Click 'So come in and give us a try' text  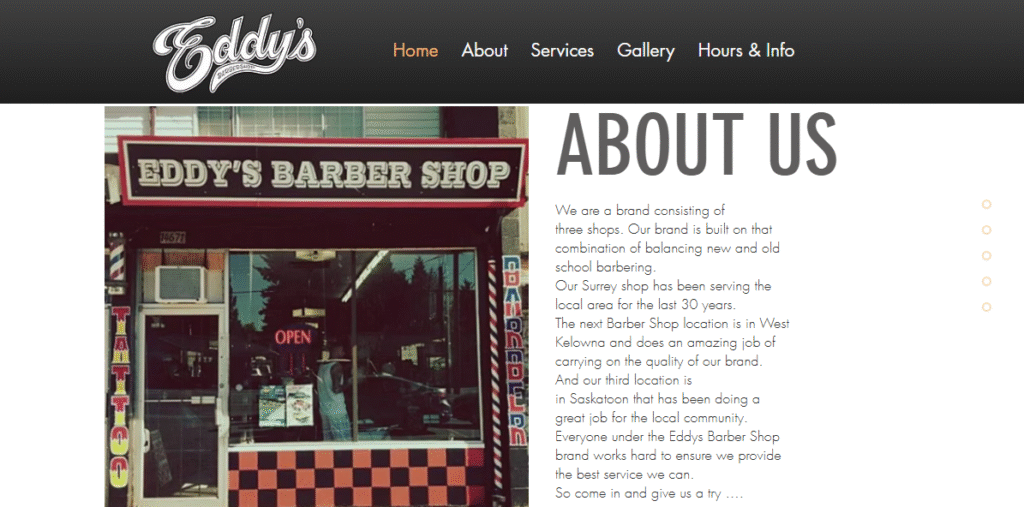649,493
